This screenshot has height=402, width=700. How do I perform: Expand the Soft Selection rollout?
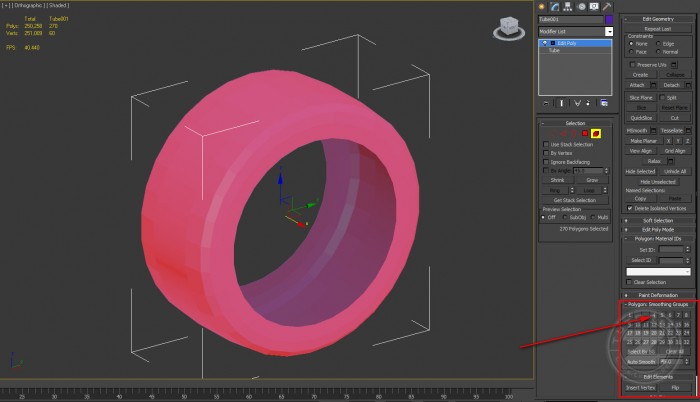pos(657,220)
